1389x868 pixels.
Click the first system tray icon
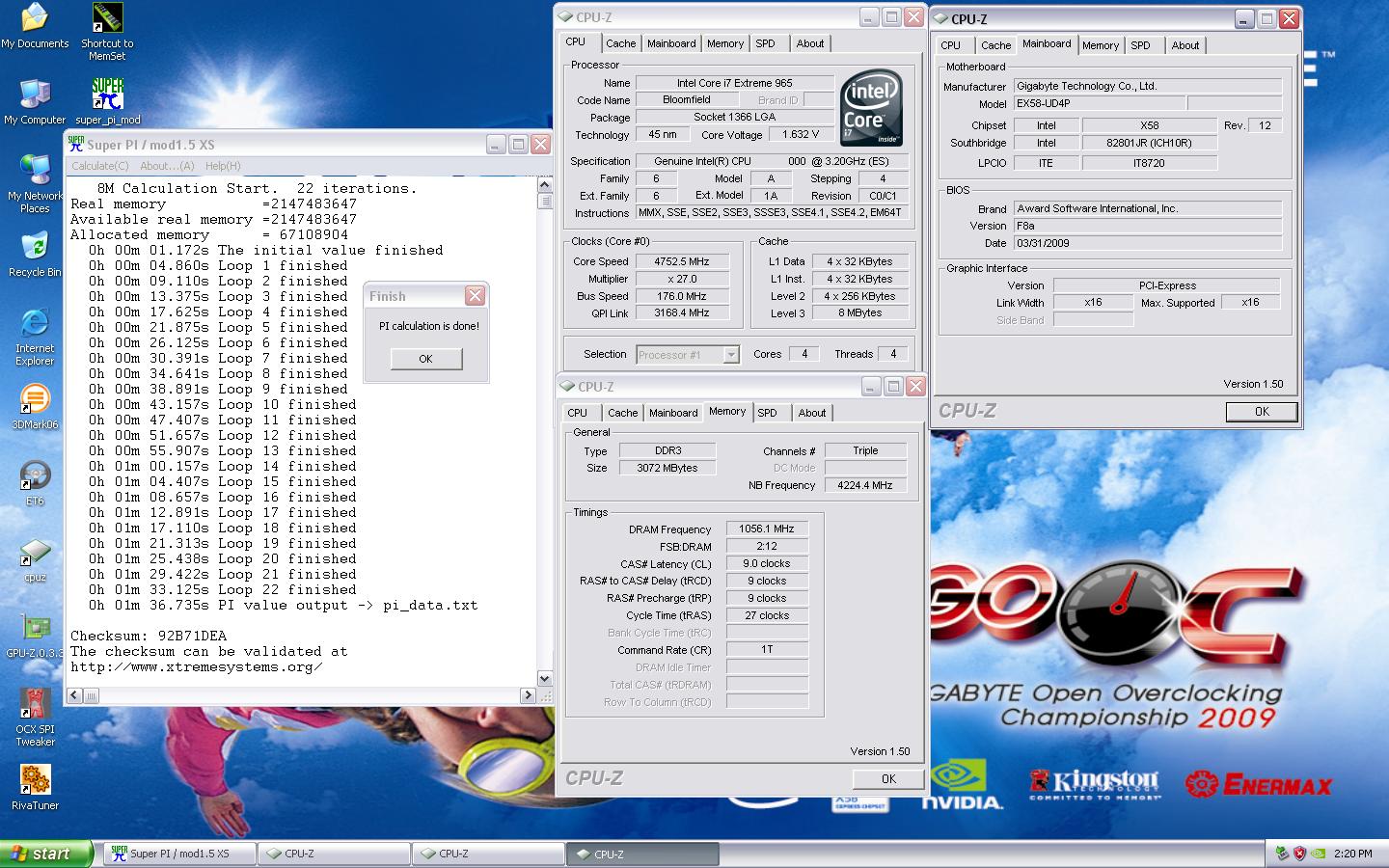pyautogui.click(x=1282, y=853)
